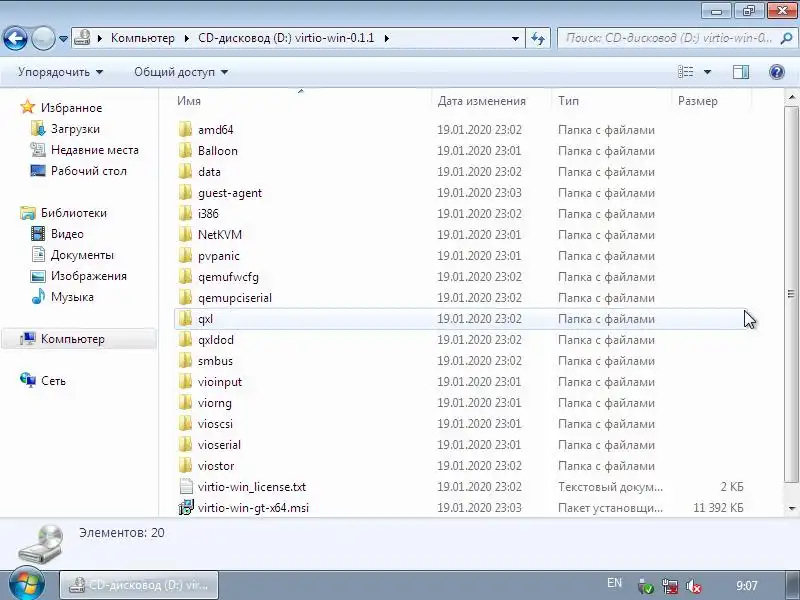The height and width of the screenshot is (600, 800).
Task: Go back with the Back arrow button
Action: pyautogui.click(x=15, y=38)
